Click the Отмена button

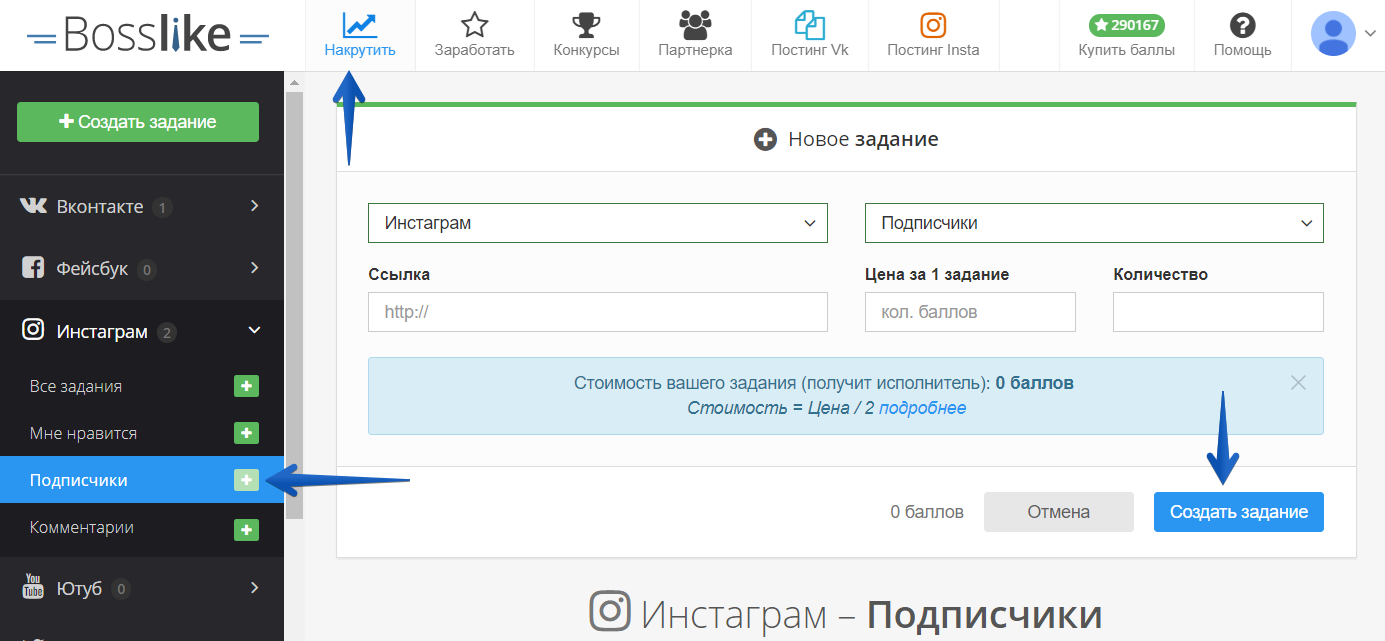click(x=1059, y=512)
